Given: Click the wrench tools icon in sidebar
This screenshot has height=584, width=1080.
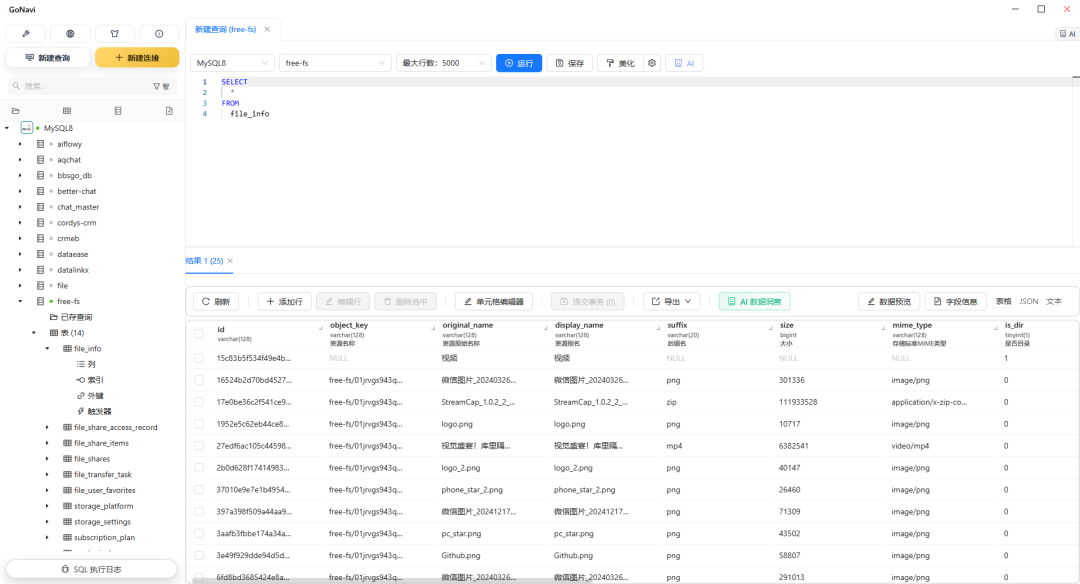Looking at the screenshot, I should point(25,33).
